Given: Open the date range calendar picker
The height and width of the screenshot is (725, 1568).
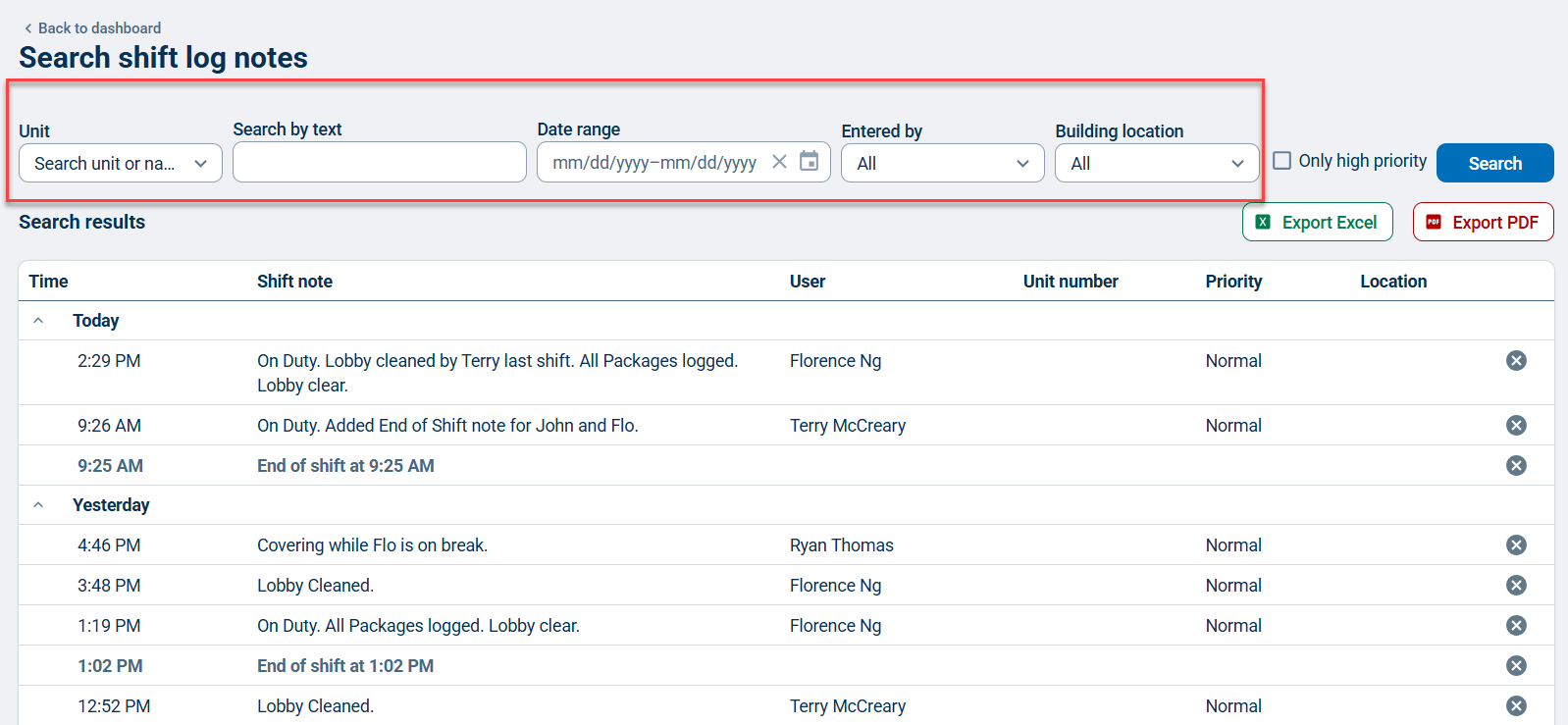Looking at the screenshot, I should click(809, 162).
